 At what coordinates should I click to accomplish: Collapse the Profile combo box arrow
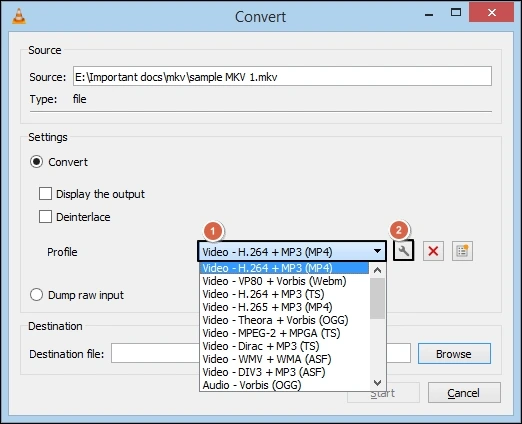[x=377, y=251]
